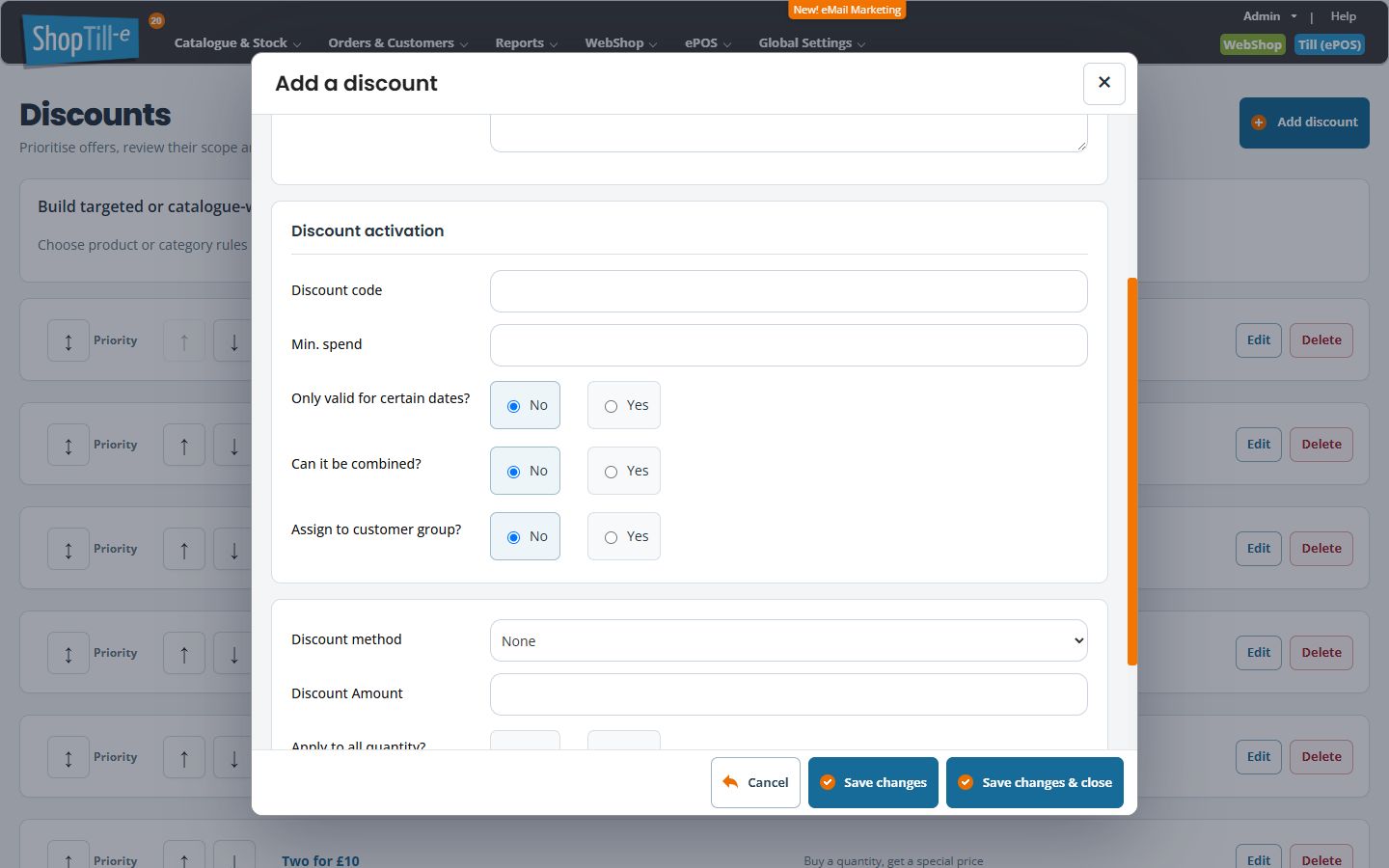Open the Two for £10 discount link
Viewport: 1389px width, 868px height.
point(320,860)
